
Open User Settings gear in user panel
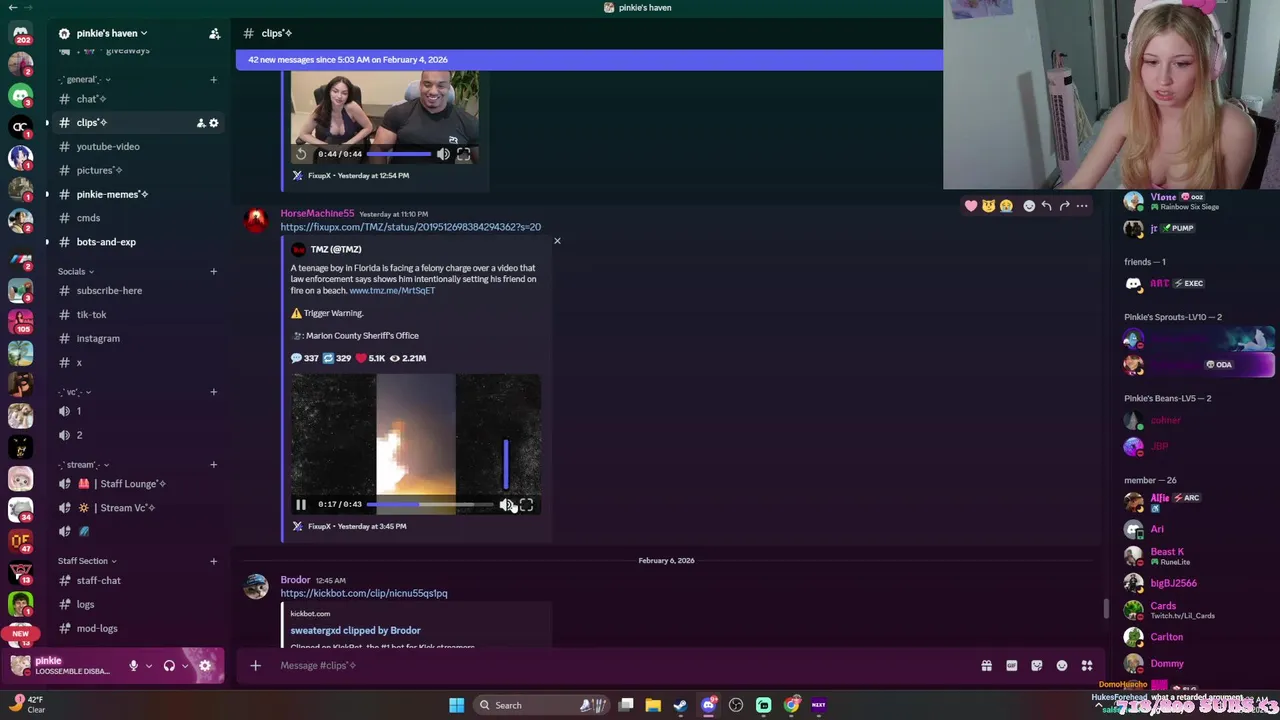click(x=205, y=665)
